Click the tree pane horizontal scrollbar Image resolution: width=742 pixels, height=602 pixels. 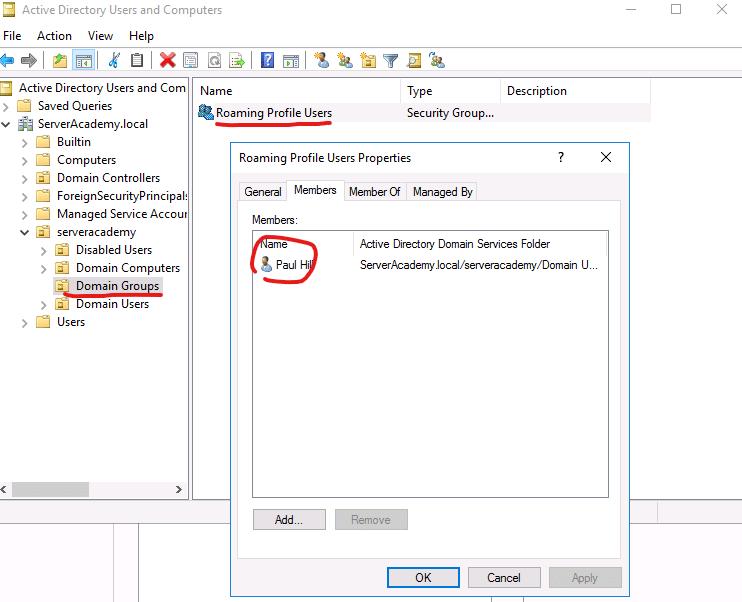[x=50, y=490]
